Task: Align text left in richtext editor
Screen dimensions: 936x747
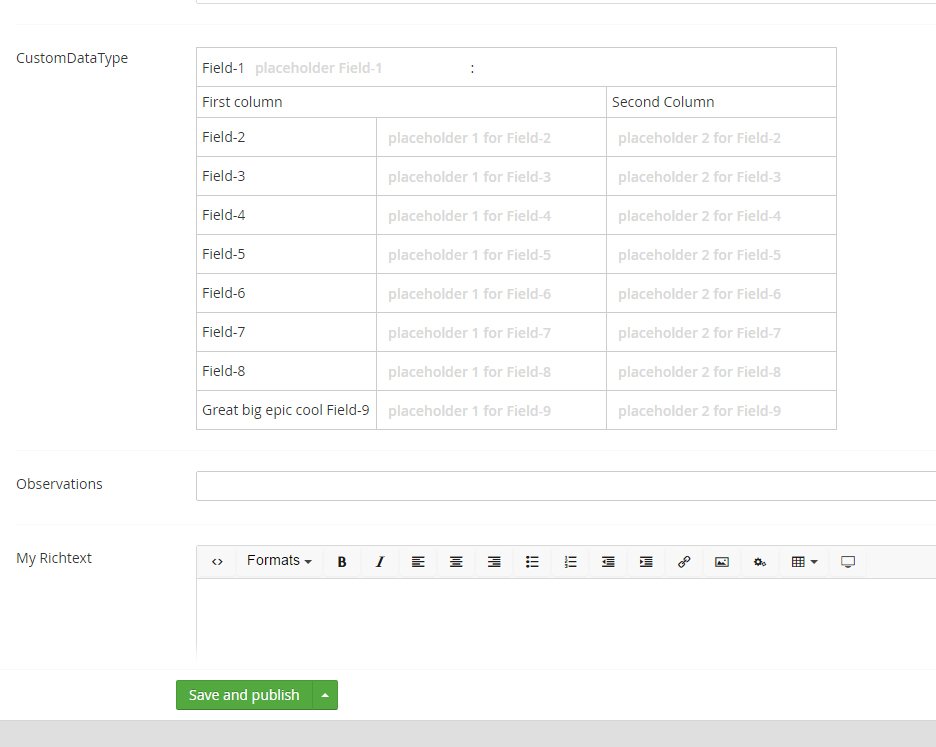Action: coord(418,562)
